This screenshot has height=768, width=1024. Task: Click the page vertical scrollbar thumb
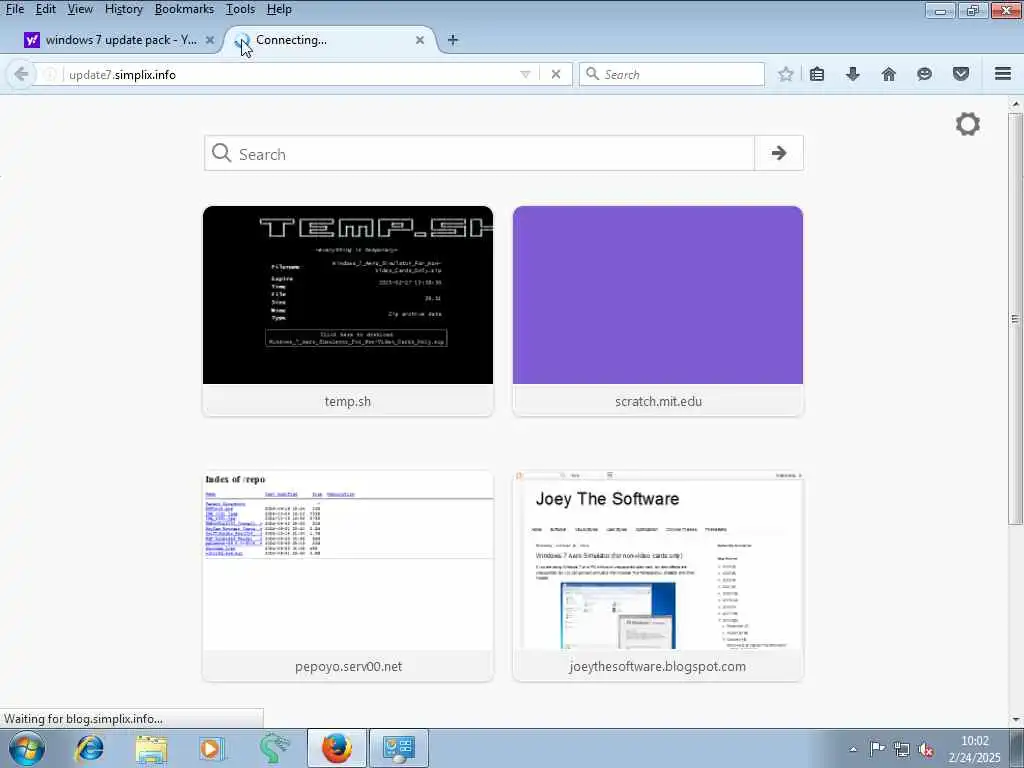point(1015,318)
